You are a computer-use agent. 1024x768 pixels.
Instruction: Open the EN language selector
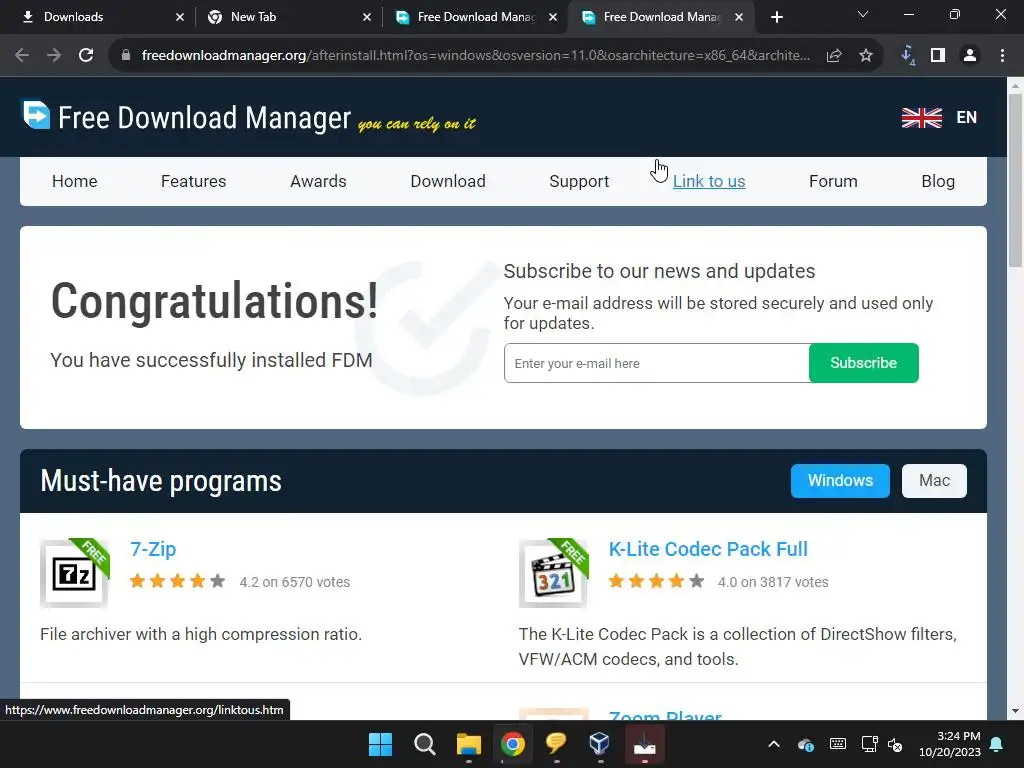tap(967, 118)
